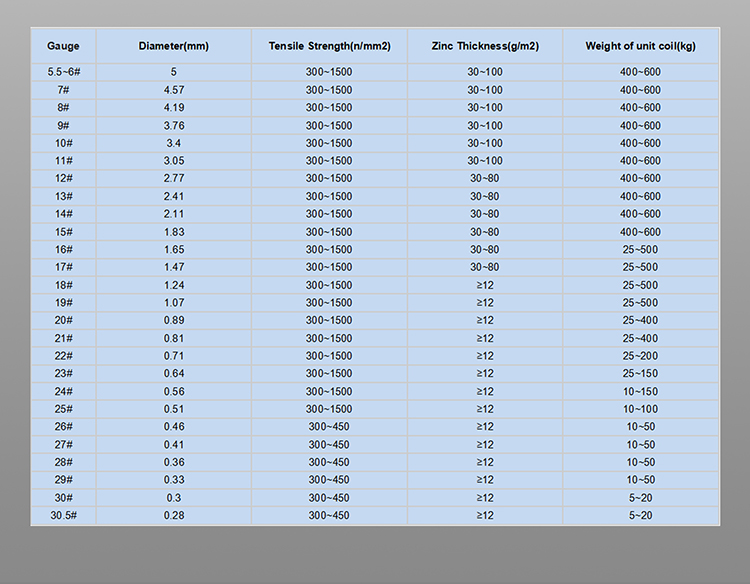Image resolution: width=750 pixels, height=584 pixels.
Task: Click coil weight 400~600 in 5.5~6# row
Action: (x=640, y=72)
